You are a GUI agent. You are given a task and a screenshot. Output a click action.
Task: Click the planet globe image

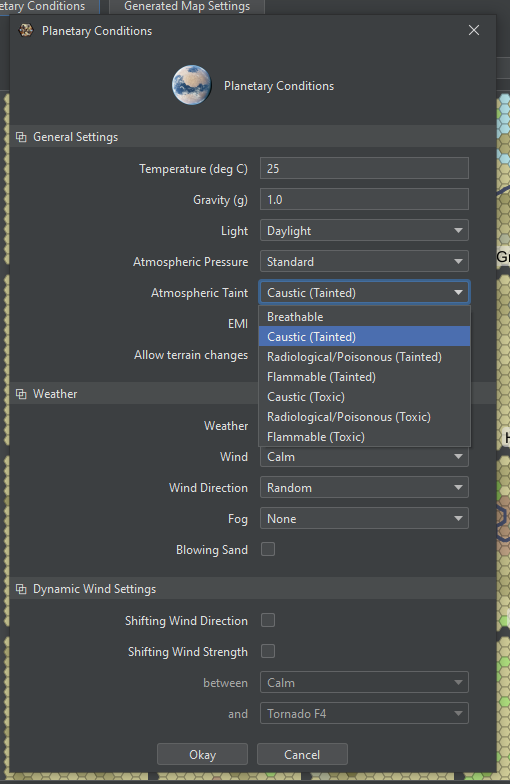[x=192, y=85]
